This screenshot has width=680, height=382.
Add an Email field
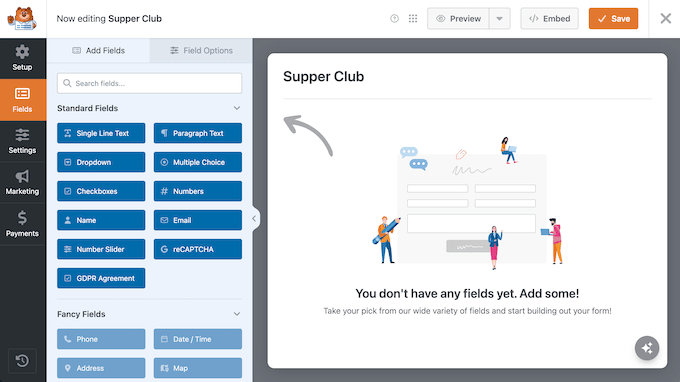coord(198,220)
